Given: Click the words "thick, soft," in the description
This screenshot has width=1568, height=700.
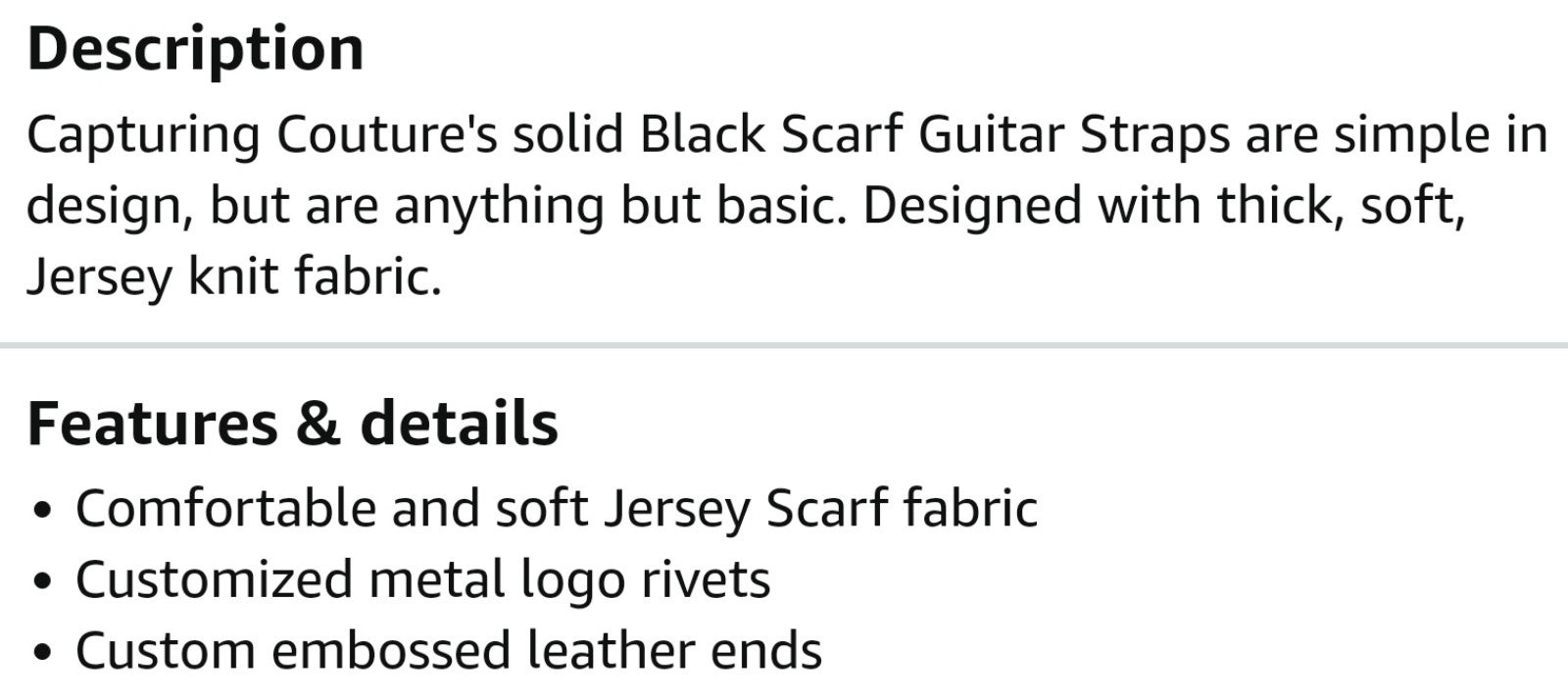Looking at the screenshot, I should pyautogui.click(x=1341, y=207).
